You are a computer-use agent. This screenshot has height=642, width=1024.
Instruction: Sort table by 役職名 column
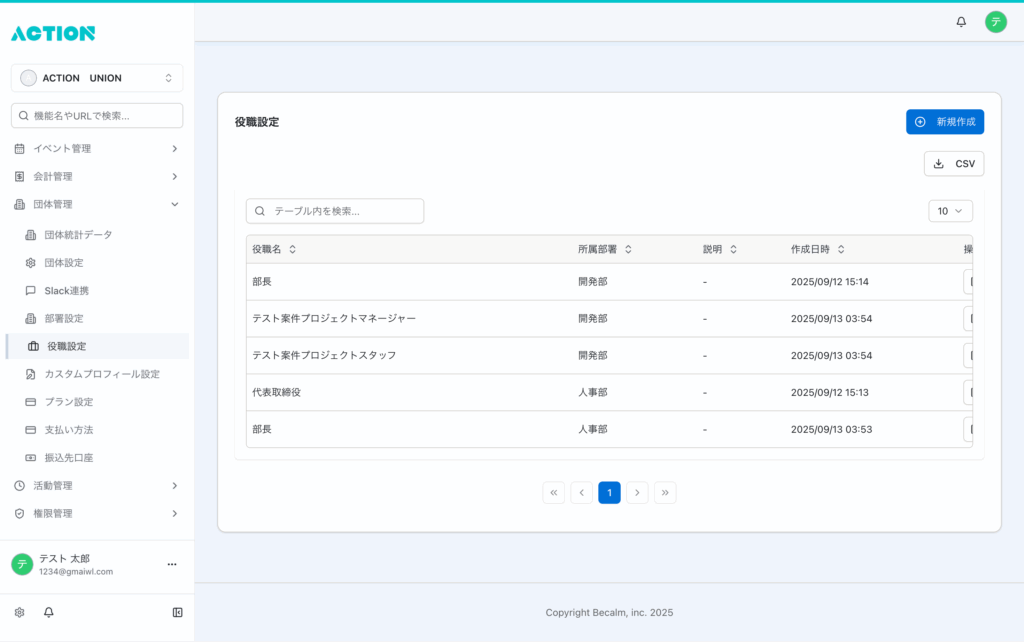[292, 249]
